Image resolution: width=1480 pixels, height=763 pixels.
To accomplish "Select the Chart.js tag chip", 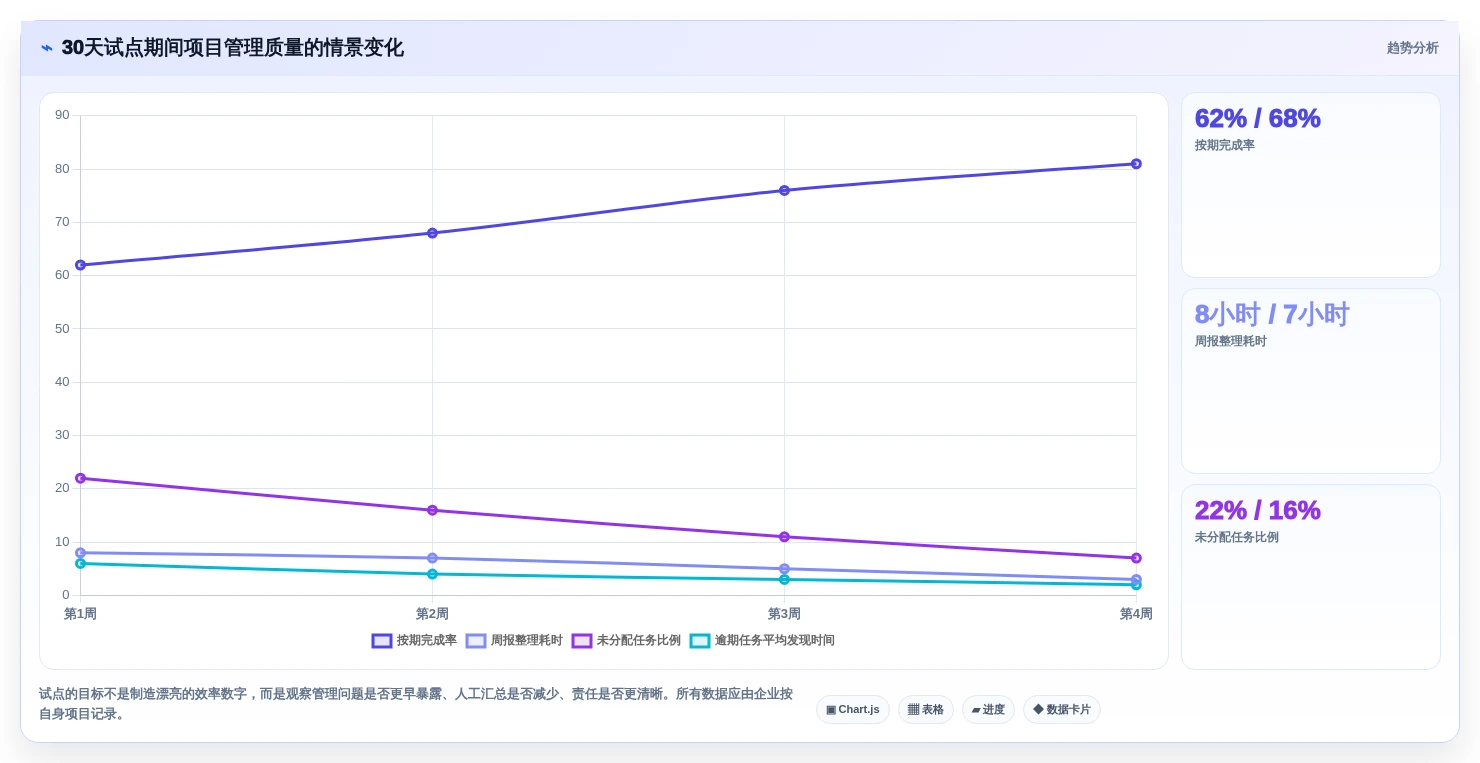I will pyautogui.click(x=853, y=709).
